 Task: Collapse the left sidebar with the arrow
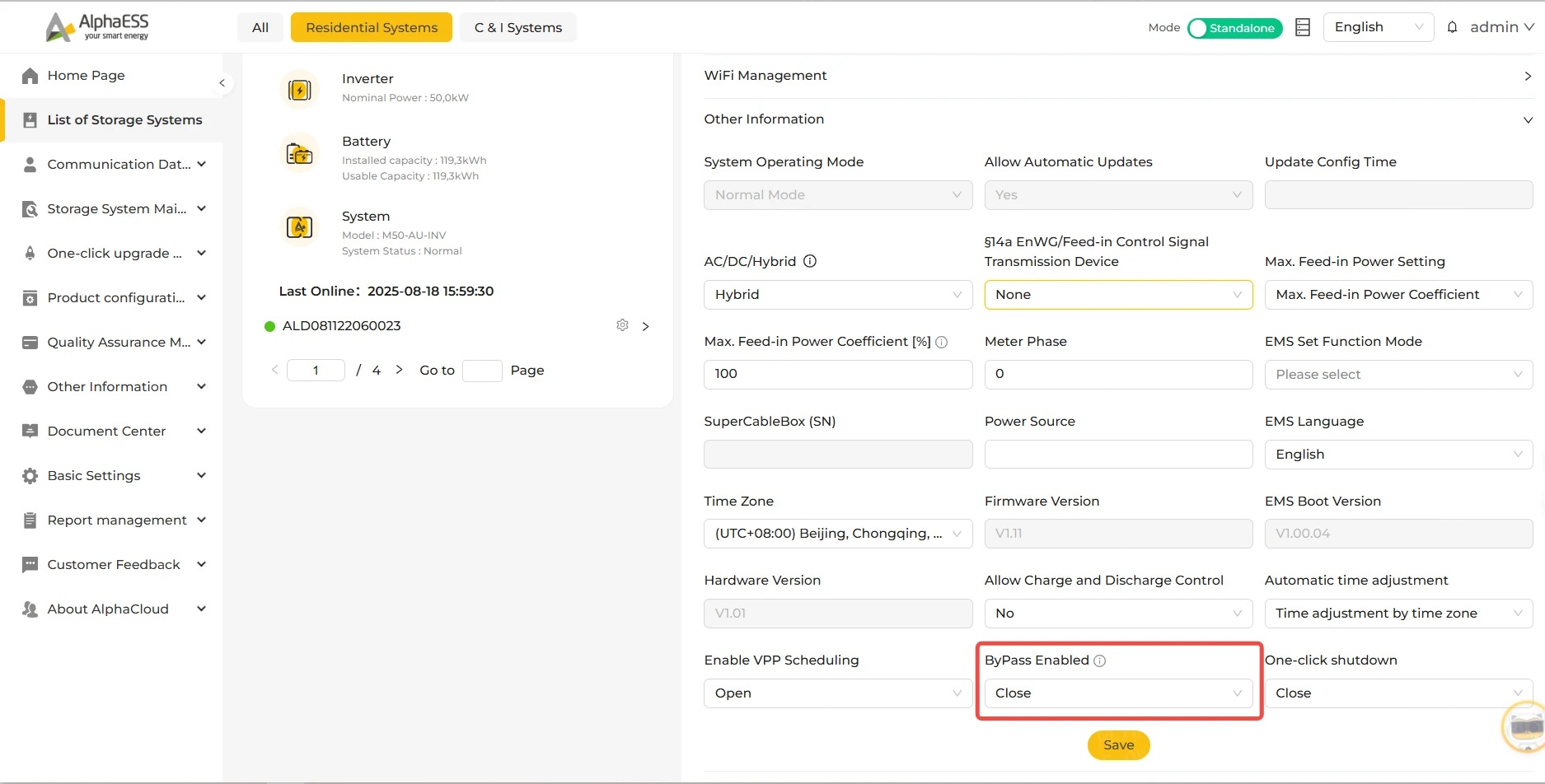click(222, 83)
